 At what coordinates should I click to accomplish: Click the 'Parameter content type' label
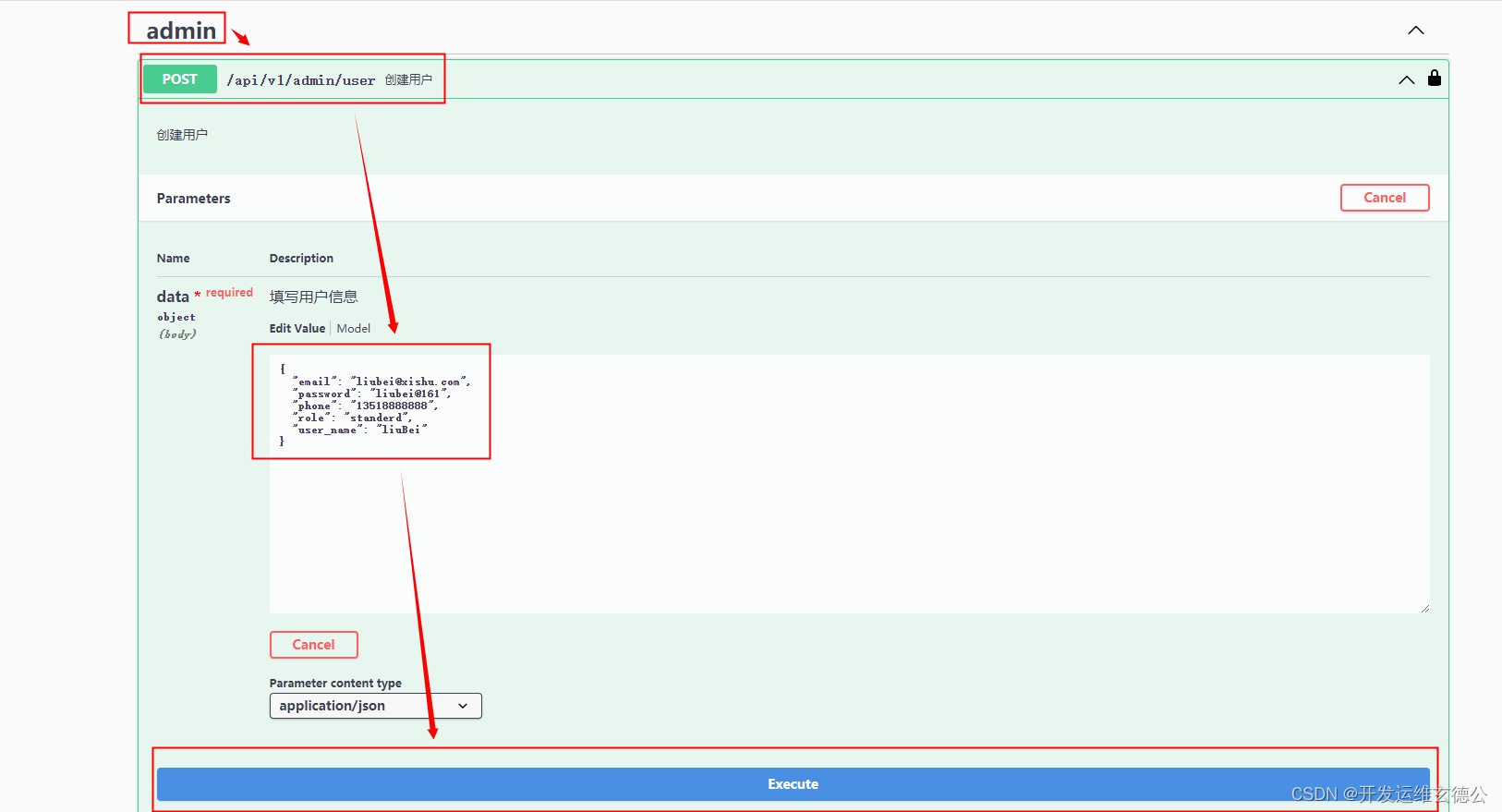coord(335,684)
